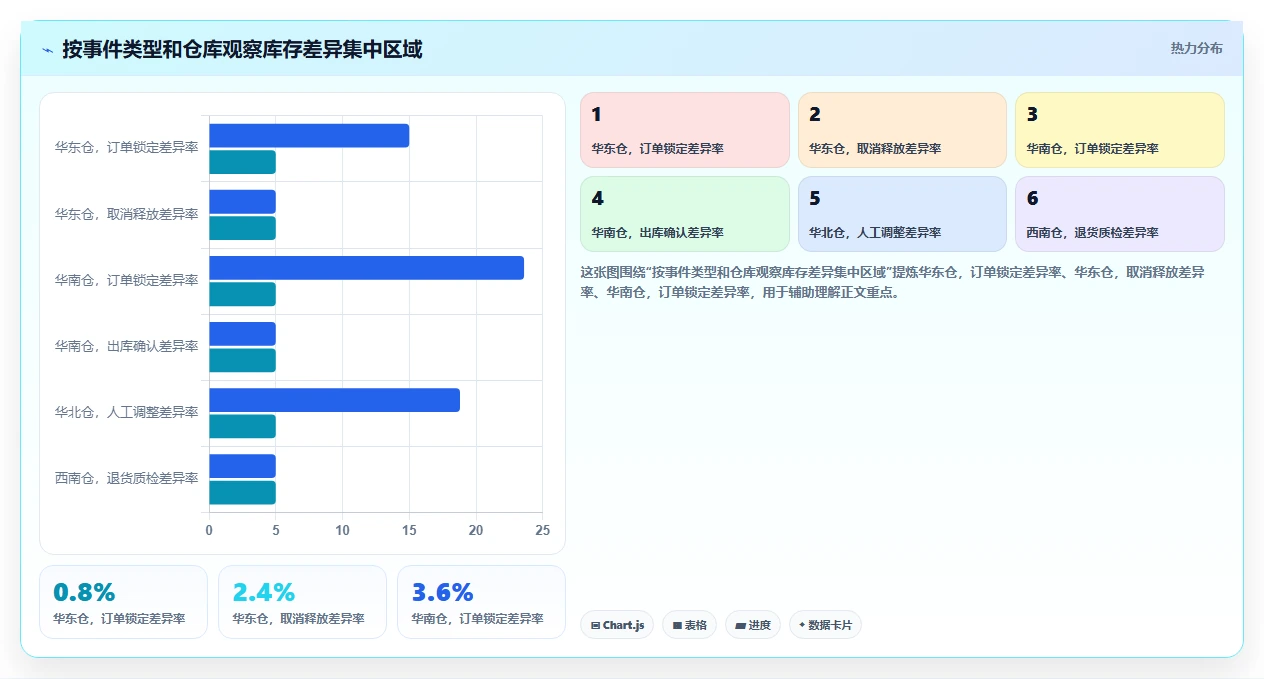Open rank card 6 西南仓，退货质检差异率
1264x679 pixels.
[x=1120, y=214]
